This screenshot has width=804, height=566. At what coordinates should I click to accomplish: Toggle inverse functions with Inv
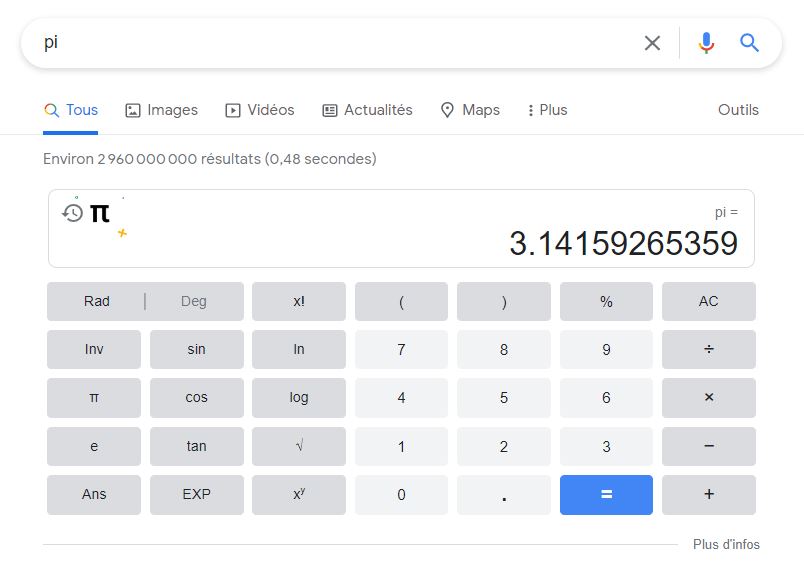tap(94, 349)
